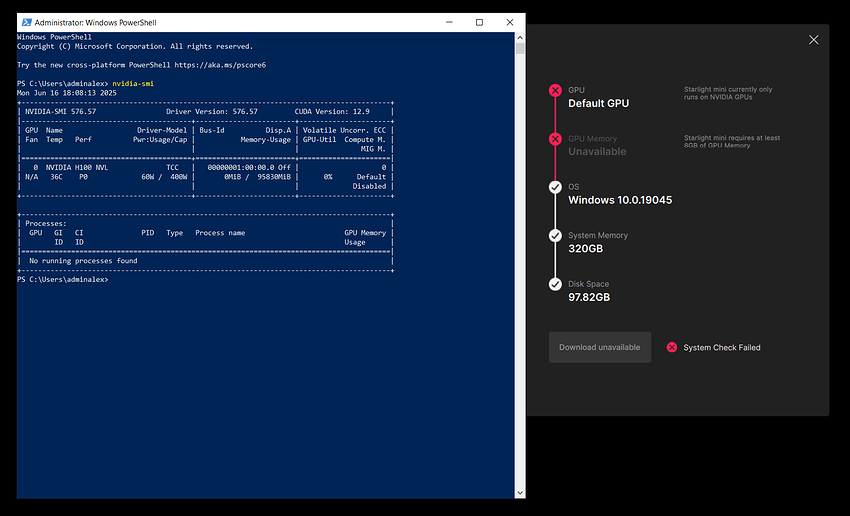Click the Default GPU label
The image size is (850, 516).
pyautogui.click(x=598, y=103)
